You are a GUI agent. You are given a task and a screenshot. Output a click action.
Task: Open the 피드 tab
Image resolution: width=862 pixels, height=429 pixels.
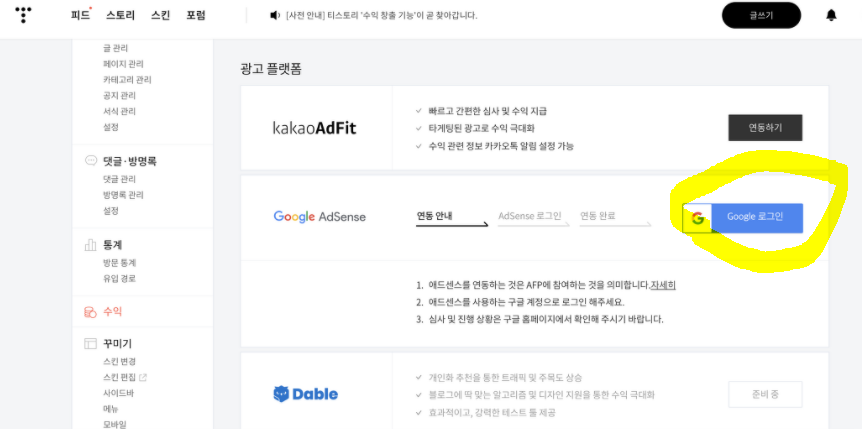tap(80, 15)
